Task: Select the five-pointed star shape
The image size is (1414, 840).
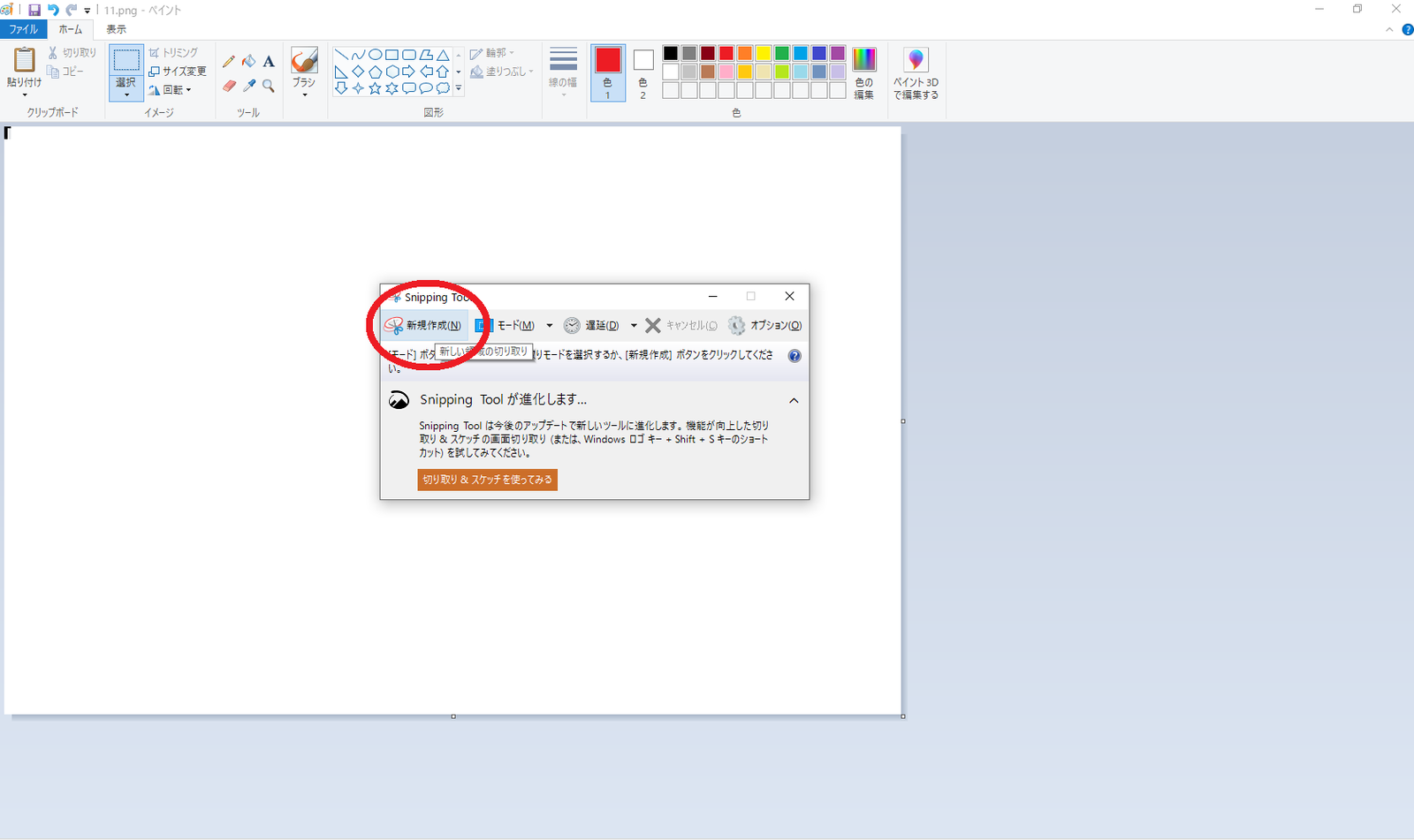Action: pos(375,88)
